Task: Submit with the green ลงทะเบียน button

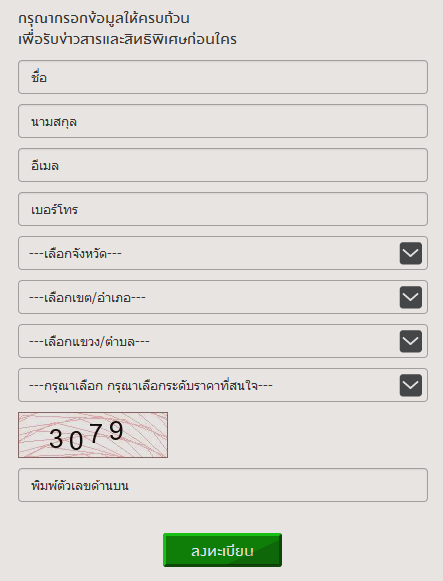Action: pos(222,550)
